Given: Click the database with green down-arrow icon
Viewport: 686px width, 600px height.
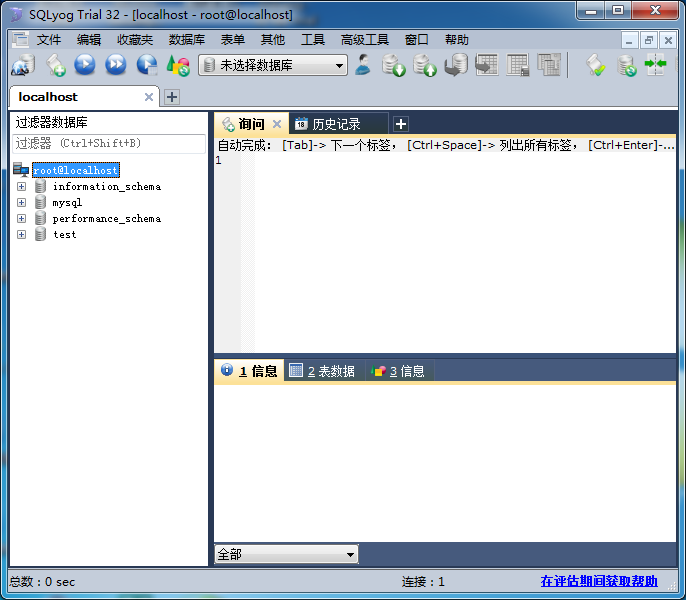Looking at the screenshot, I should click(393, 65).
